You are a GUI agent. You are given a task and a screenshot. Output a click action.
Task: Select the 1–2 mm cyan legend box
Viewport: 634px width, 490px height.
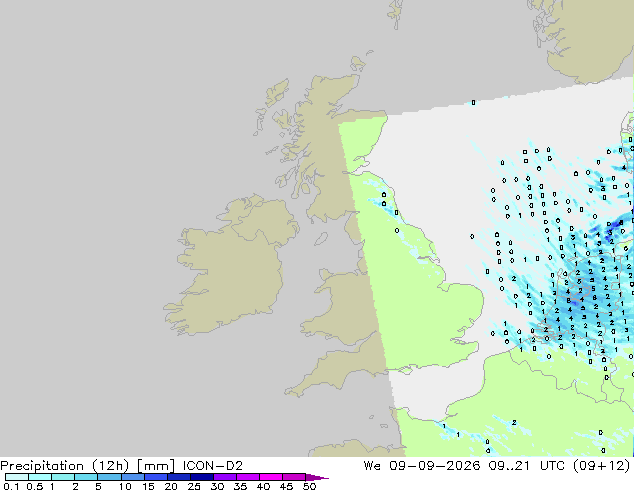[x=63, y=477]
